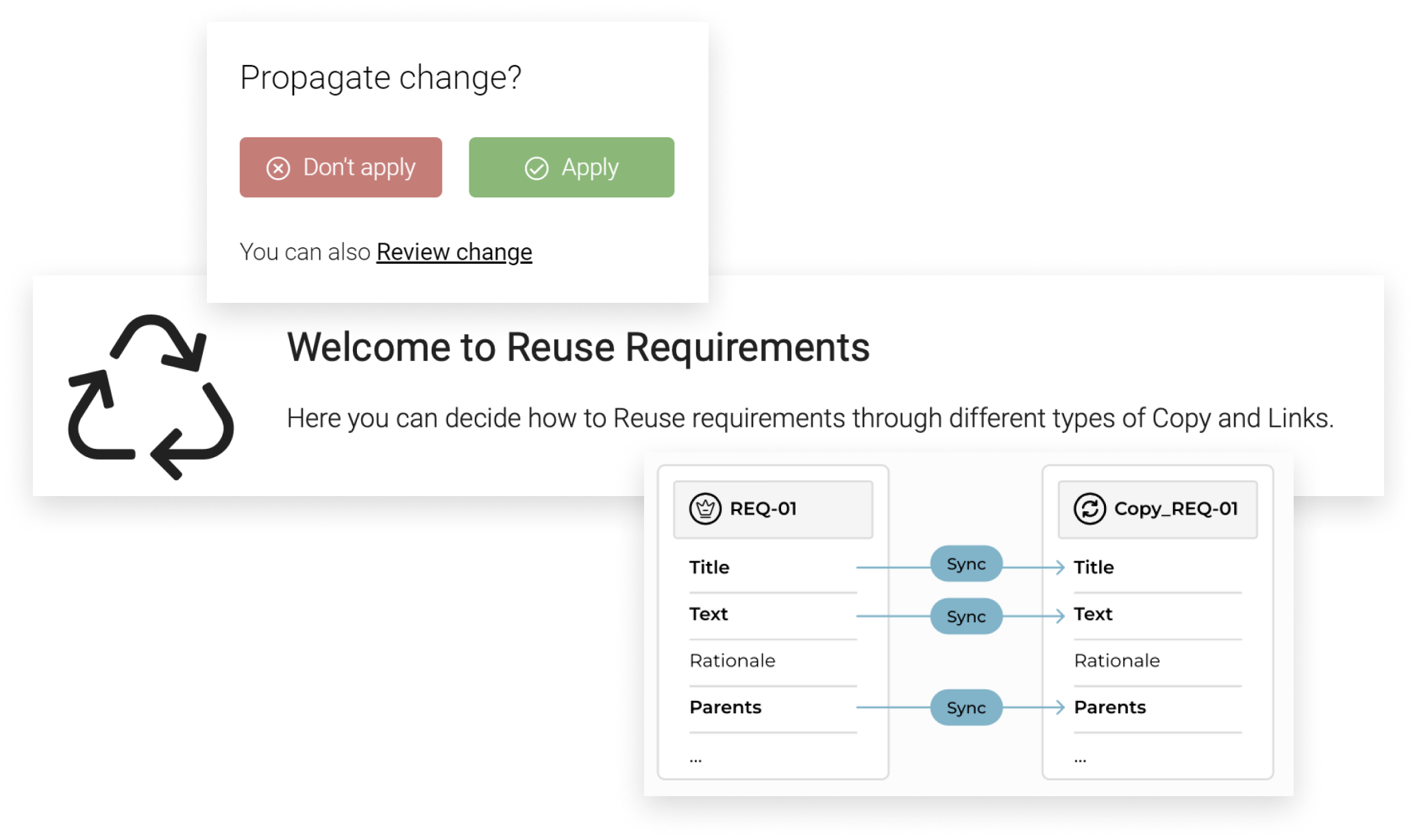This screenshot has width=1417, height=840.
Task: Select Rationale row in REQ-01 card
Action: 773,661
